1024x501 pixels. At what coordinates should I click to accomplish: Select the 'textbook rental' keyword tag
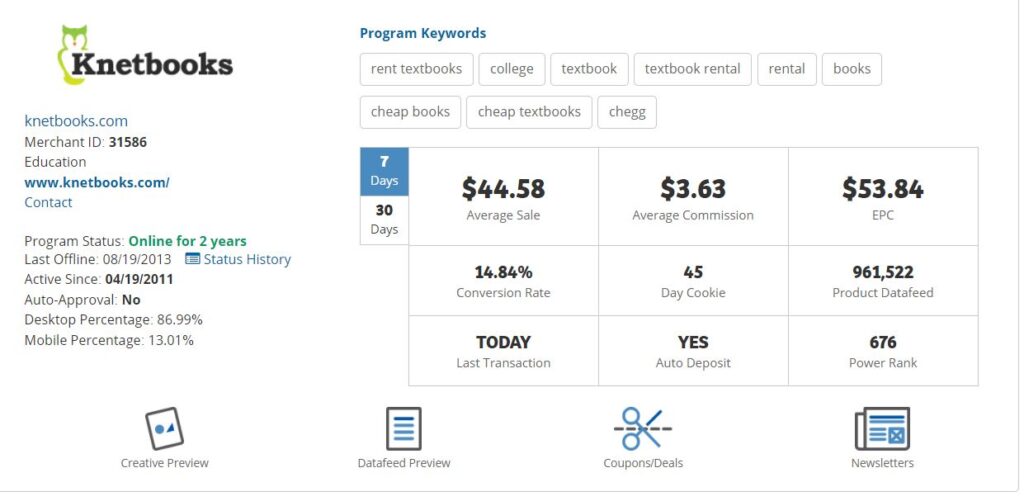(x=692, y=69)
